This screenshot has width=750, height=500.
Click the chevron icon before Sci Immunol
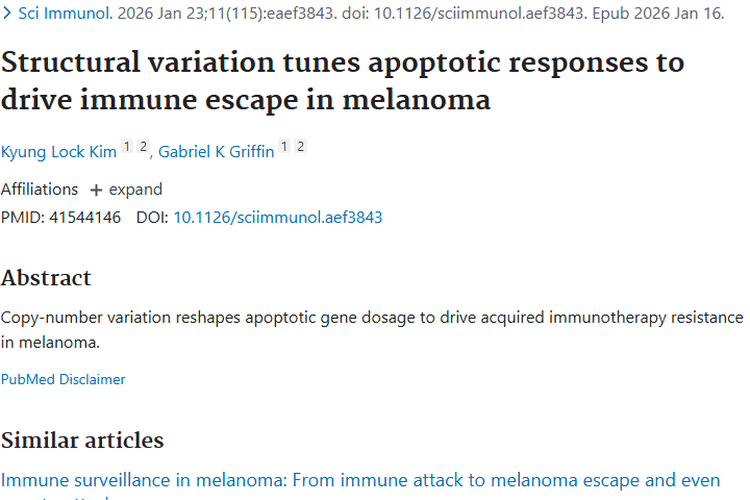(x=7, y=16)
